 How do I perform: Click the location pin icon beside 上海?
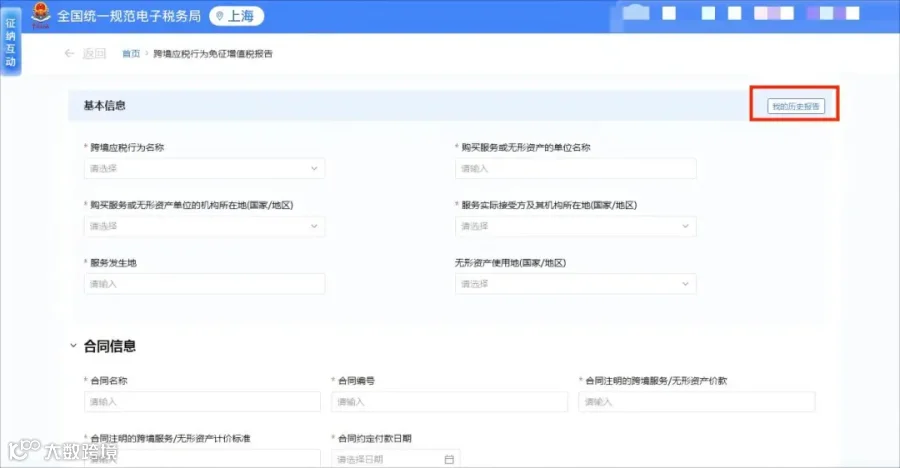click(219, 16)
